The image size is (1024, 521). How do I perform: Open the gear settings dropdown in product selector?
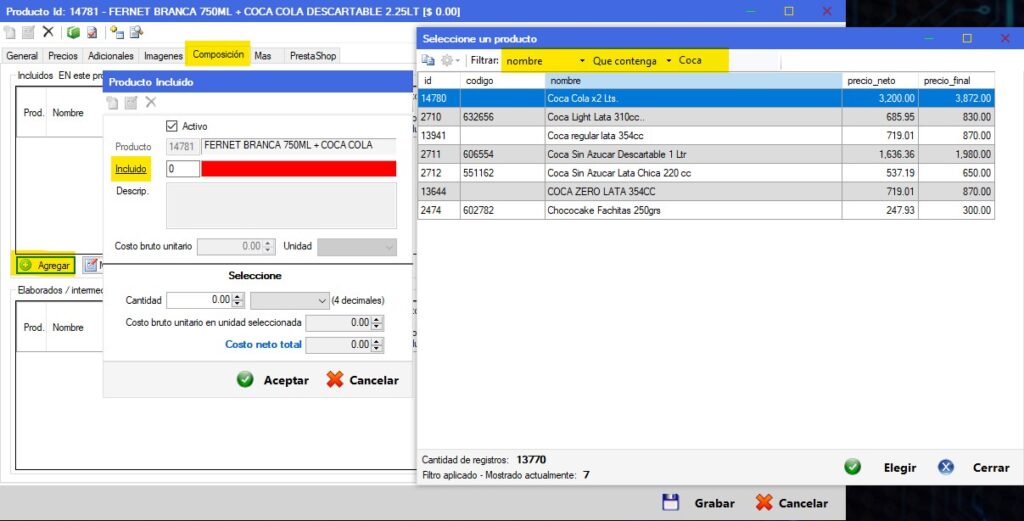pos(451,60)
